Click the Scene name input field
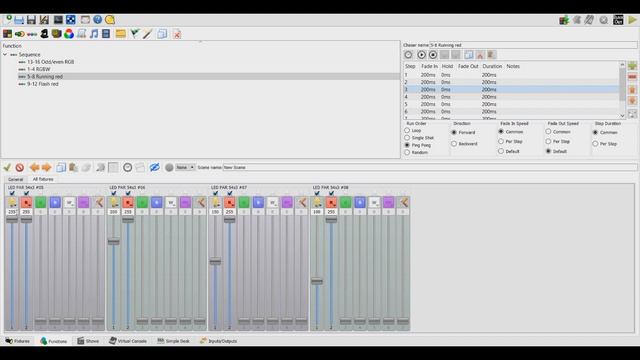 pos(430,167)
